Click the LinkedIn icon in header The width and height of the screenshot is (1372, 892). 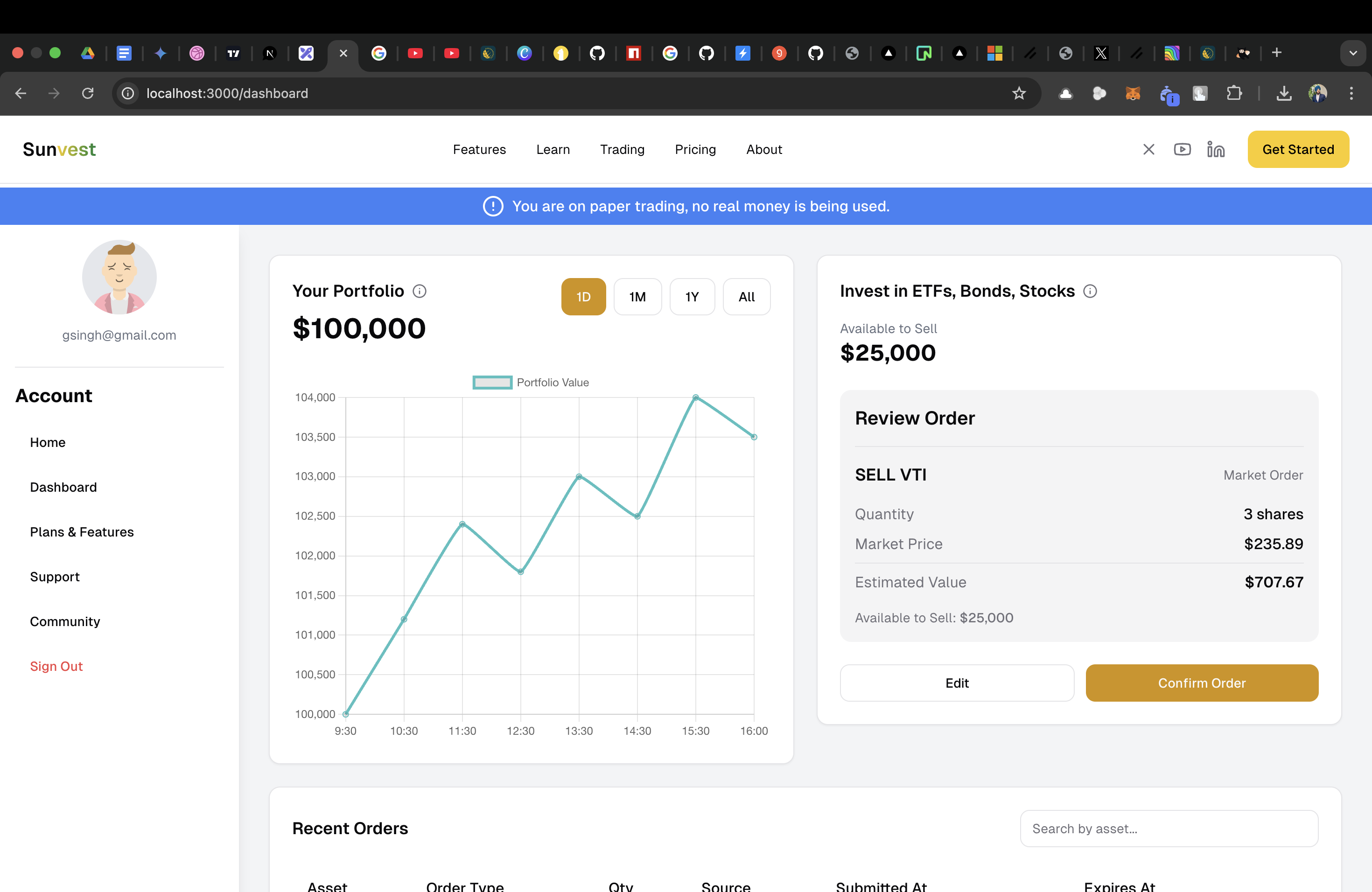click(1215, 149)
